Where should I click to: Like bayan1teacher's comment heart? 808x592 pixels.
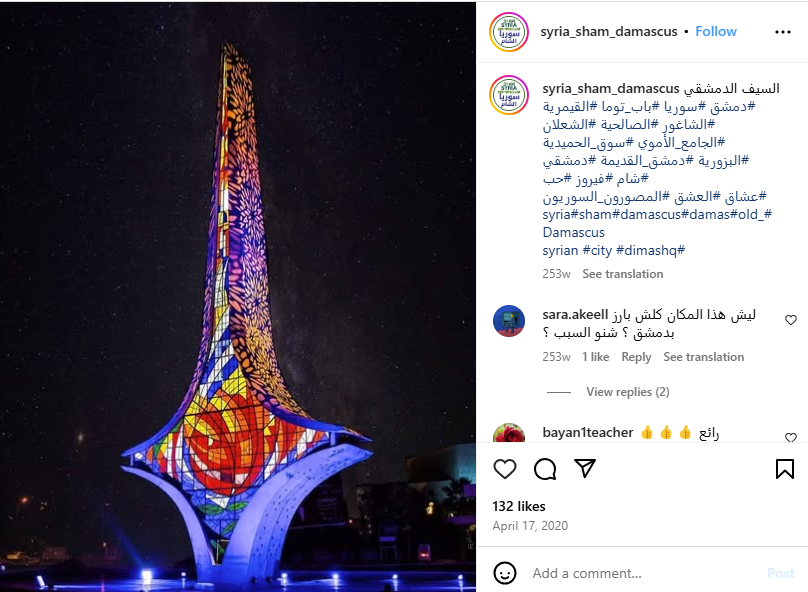point(790,437)
